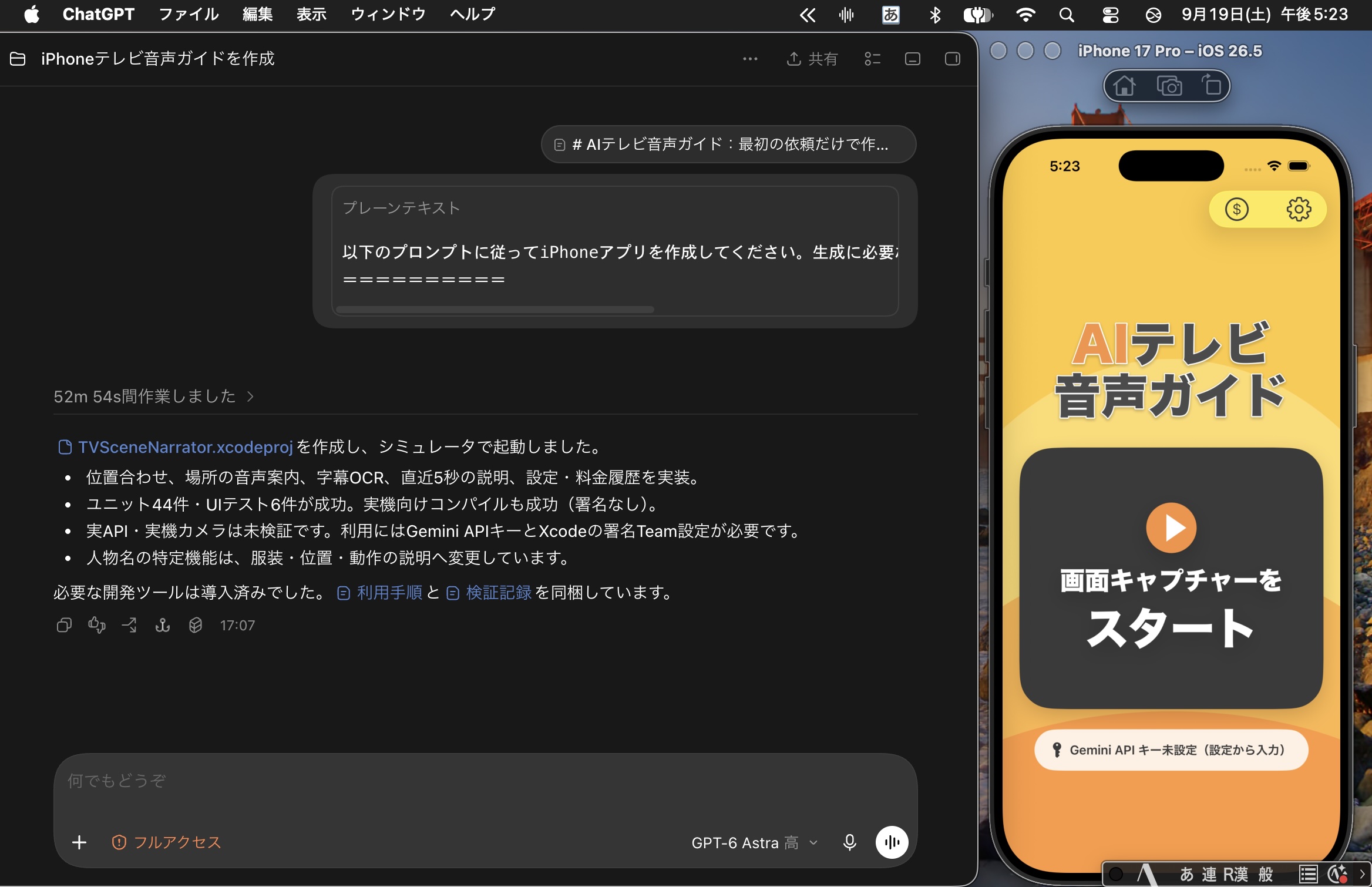
Task: Open the ウィンドウ menu
Action: (x=388, y=14)
